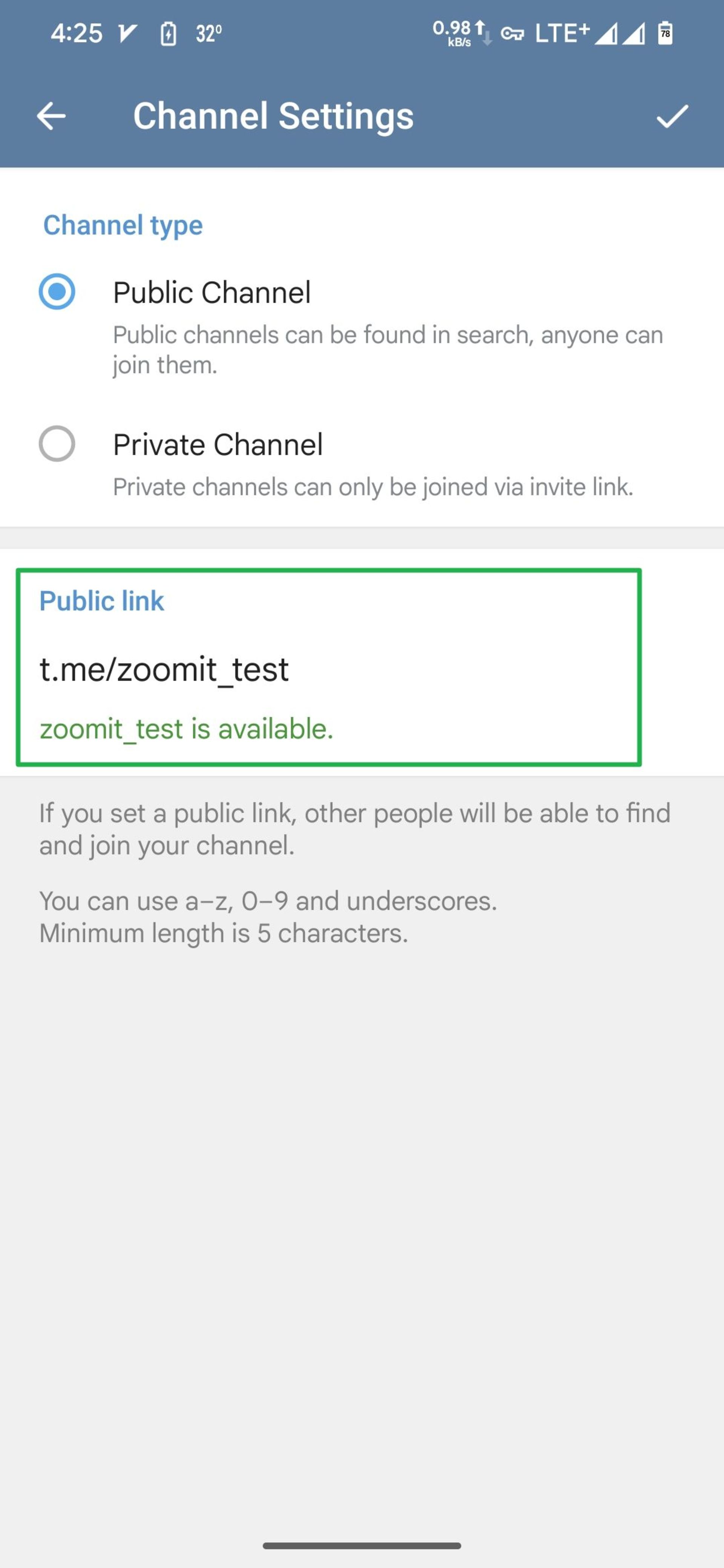
Task: Tap the Channel Settings title
Action: pyautogui.click(x=273, y=116)
